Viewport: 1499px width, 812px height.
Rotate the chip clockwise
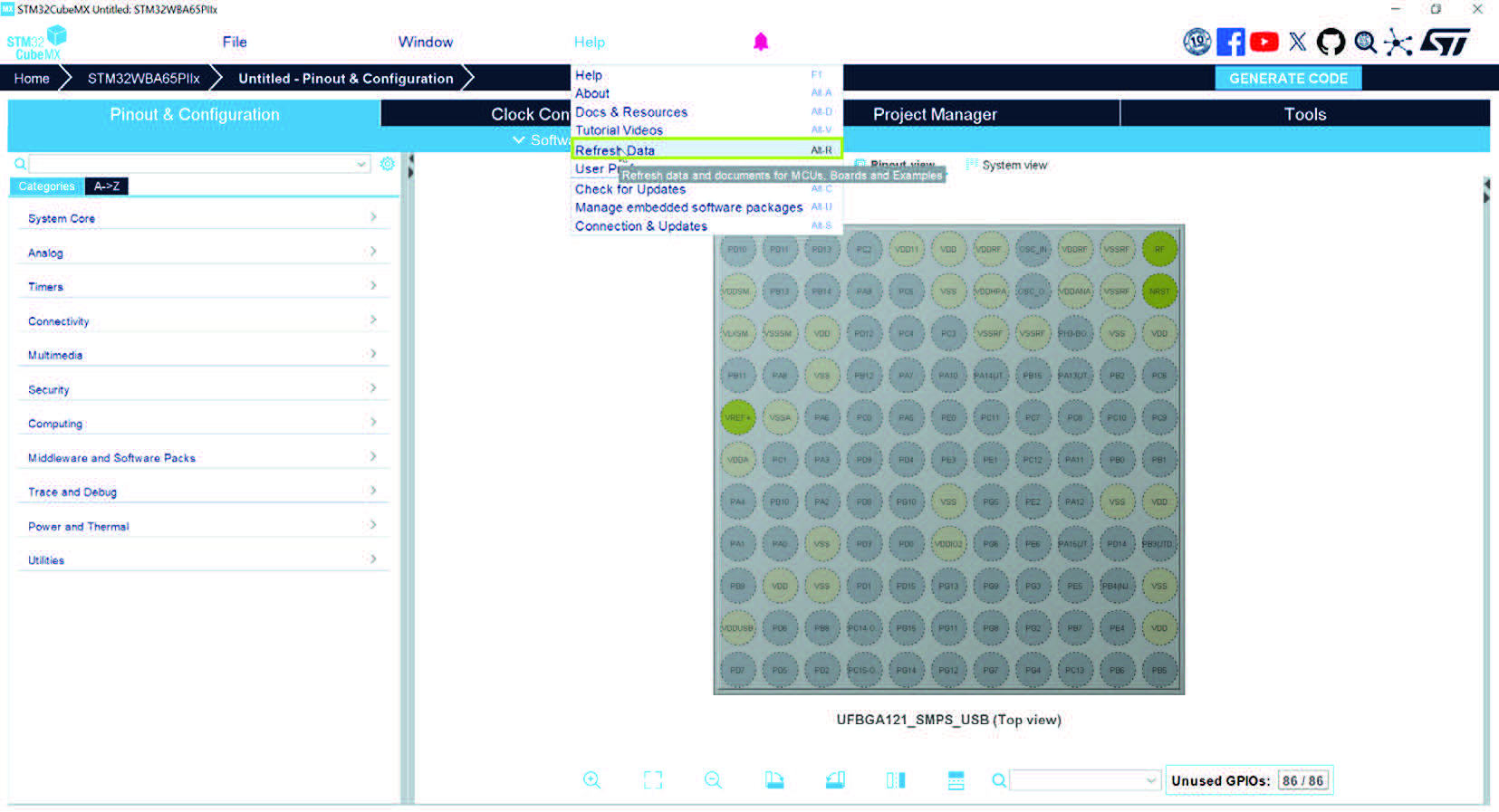(x=774, y=780)
